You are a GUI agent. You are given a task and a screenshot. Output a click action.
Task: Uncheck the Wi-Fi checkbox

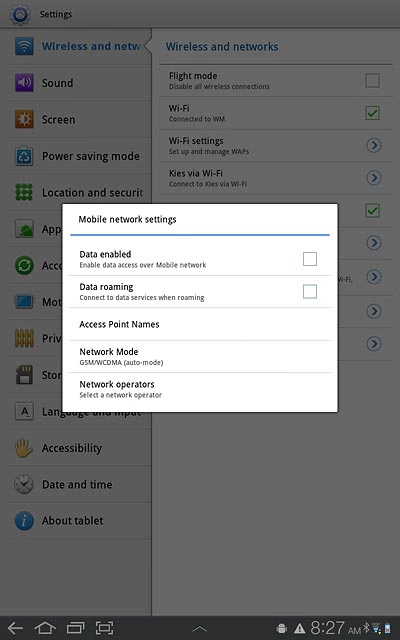(372, 113)
